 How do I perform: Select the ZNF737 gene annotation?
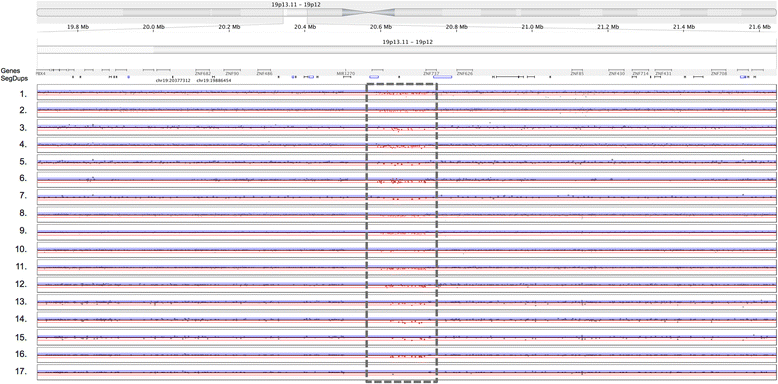coord(431,73)
